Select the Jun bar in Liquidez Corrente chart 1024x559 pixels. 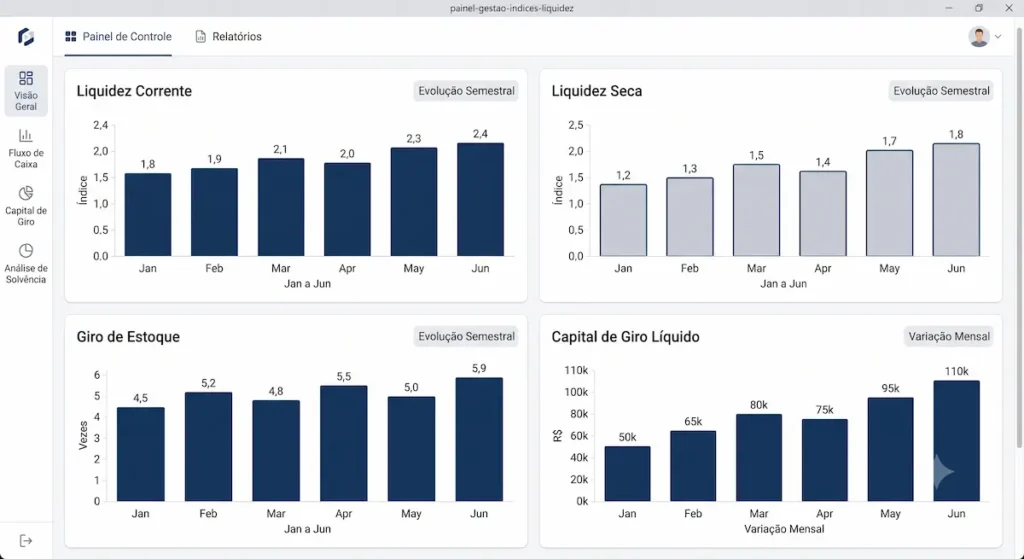point(480,199)
